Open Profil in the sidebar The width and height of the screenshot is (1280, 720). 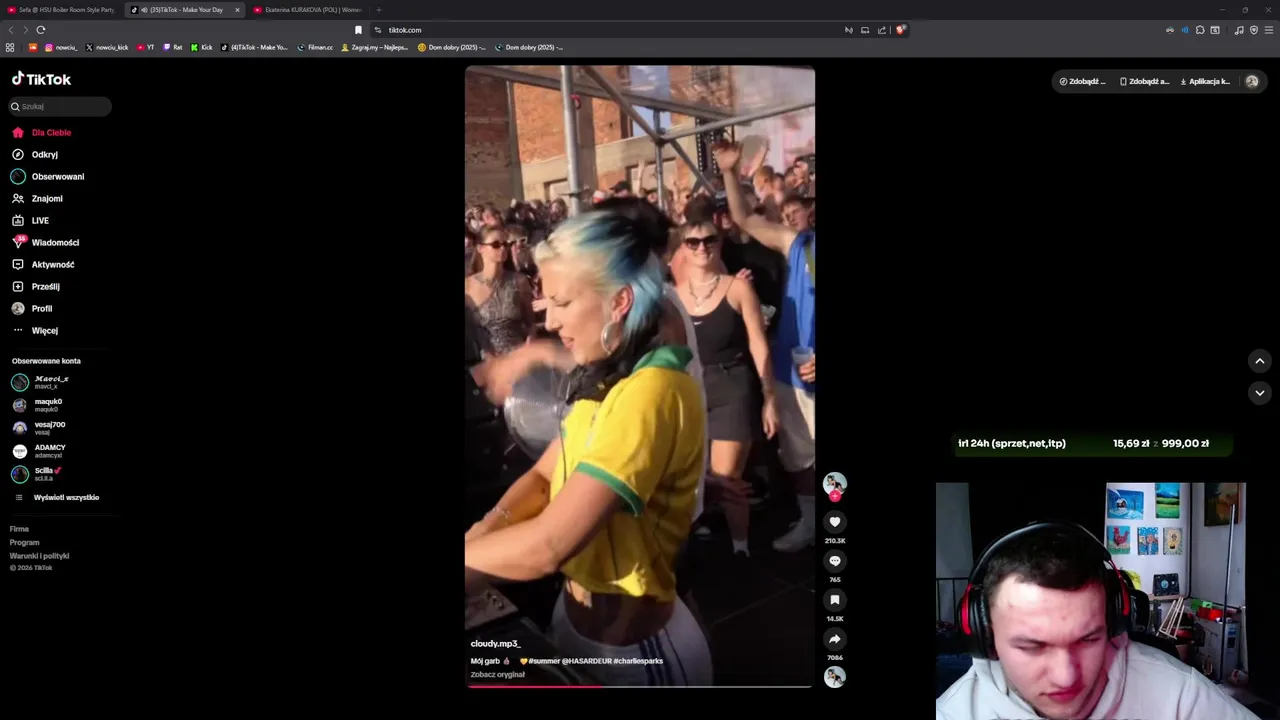pos(32,308)
